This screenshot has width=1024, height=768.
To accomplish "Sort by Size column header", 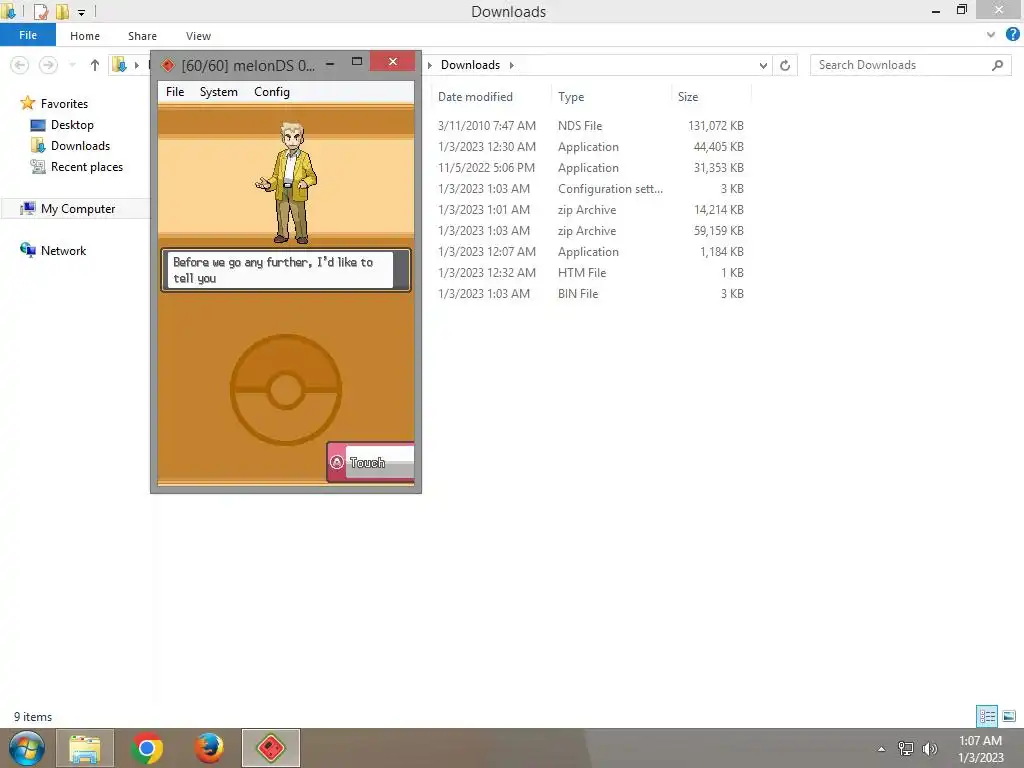I will tap(688, 97).
